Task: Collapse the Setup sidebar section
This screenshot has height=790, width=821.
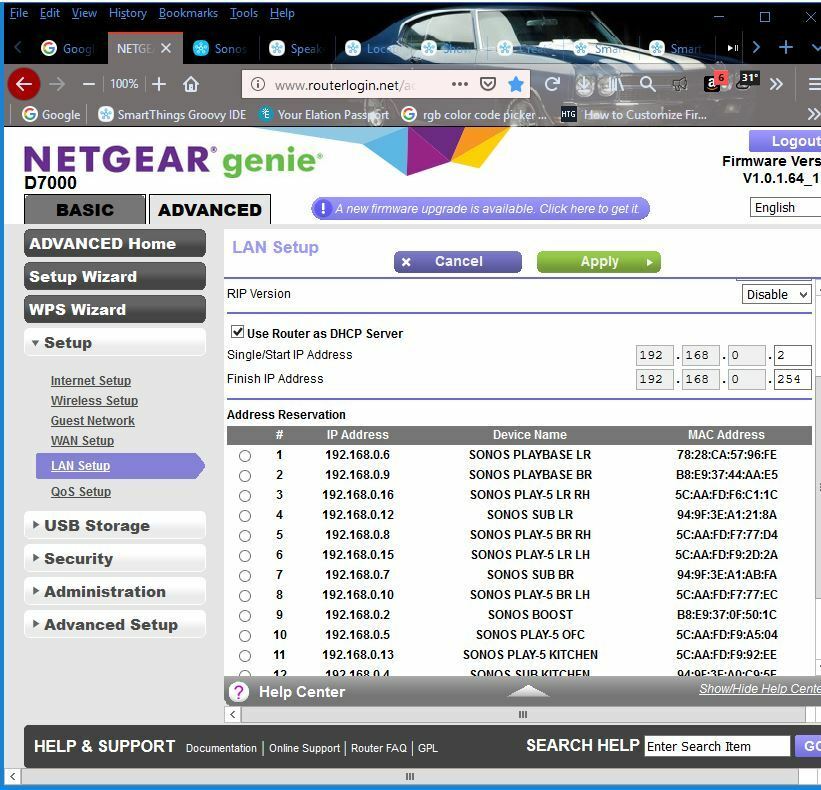Action: (x=115, y=342)
